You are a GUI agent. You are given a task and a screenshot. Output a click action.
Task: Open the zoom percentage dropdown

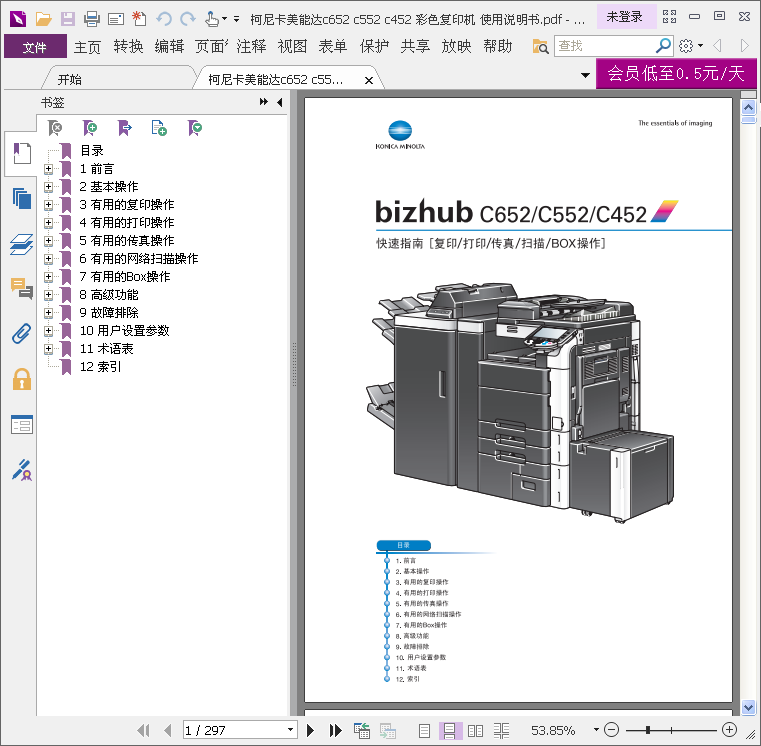tap(596, 729)
